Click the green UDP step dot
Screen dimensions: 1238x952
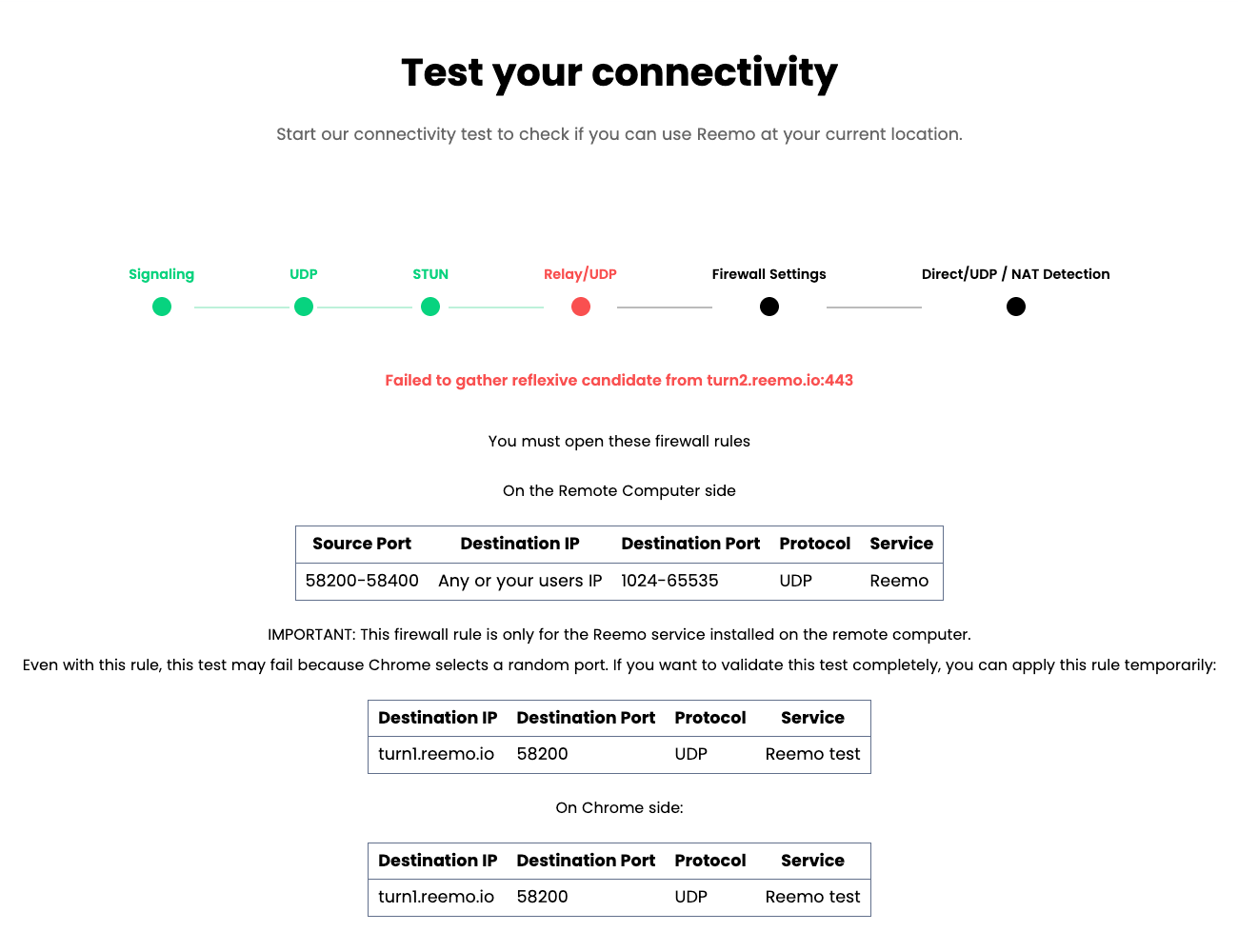click(x=304, y=307)
